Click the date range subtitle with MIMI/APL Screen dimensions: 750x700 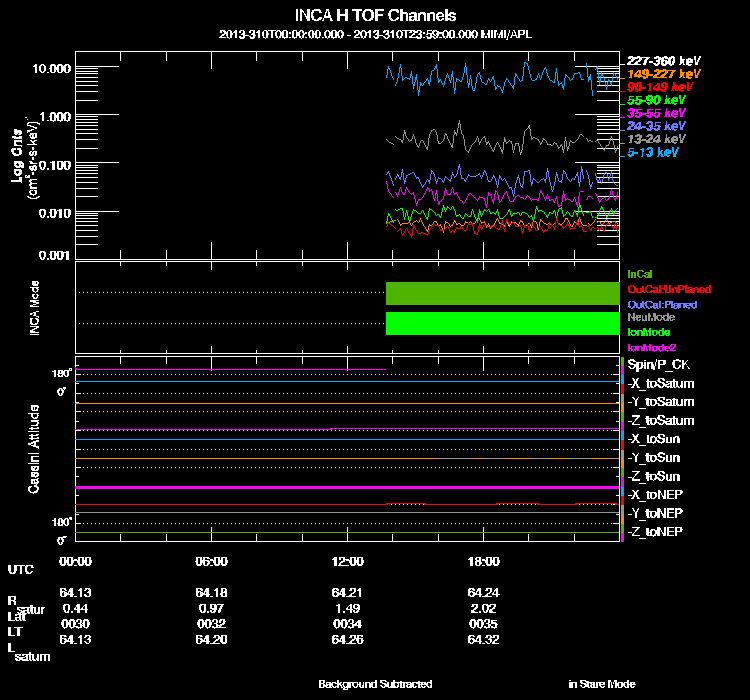(375, 34)
